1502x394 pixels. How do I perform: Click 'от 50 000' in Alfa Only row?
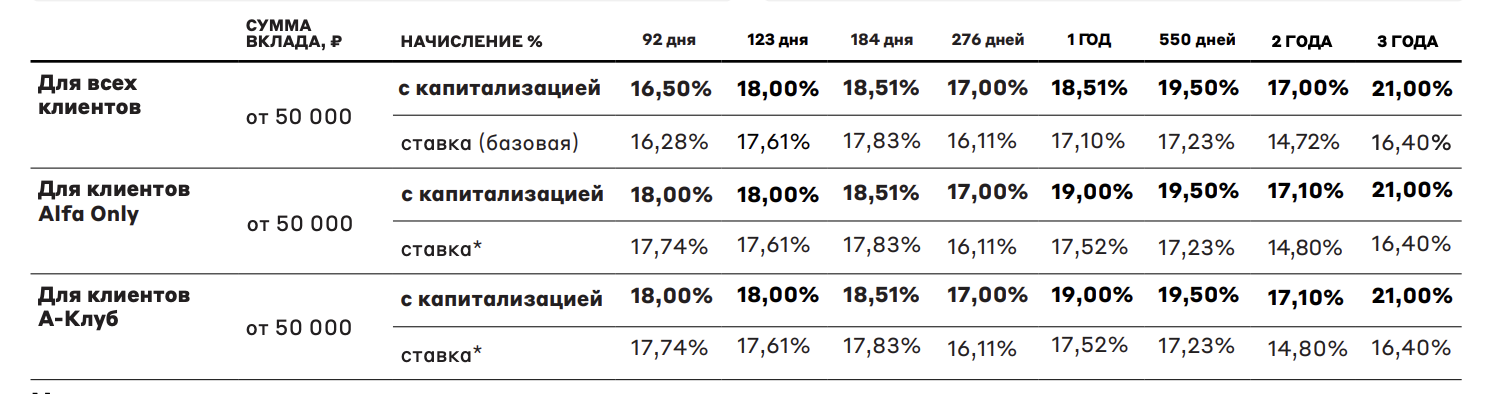300,223
